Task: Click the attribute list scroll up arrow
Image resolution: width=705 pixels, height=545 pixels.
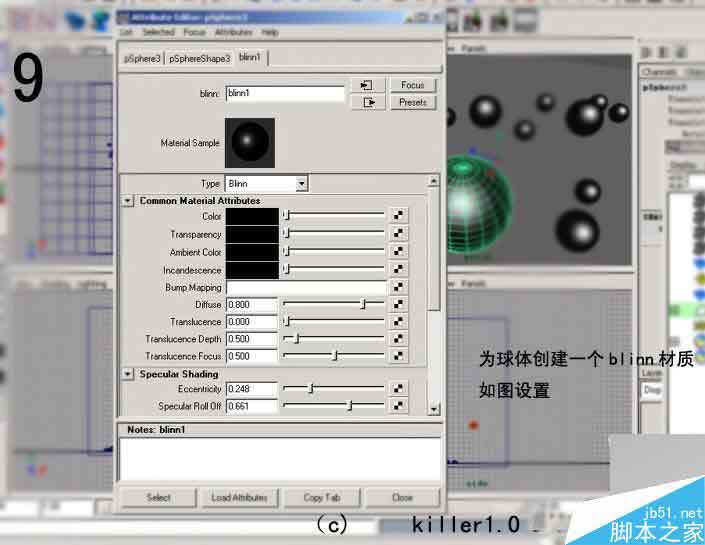Action: point(433,181)
